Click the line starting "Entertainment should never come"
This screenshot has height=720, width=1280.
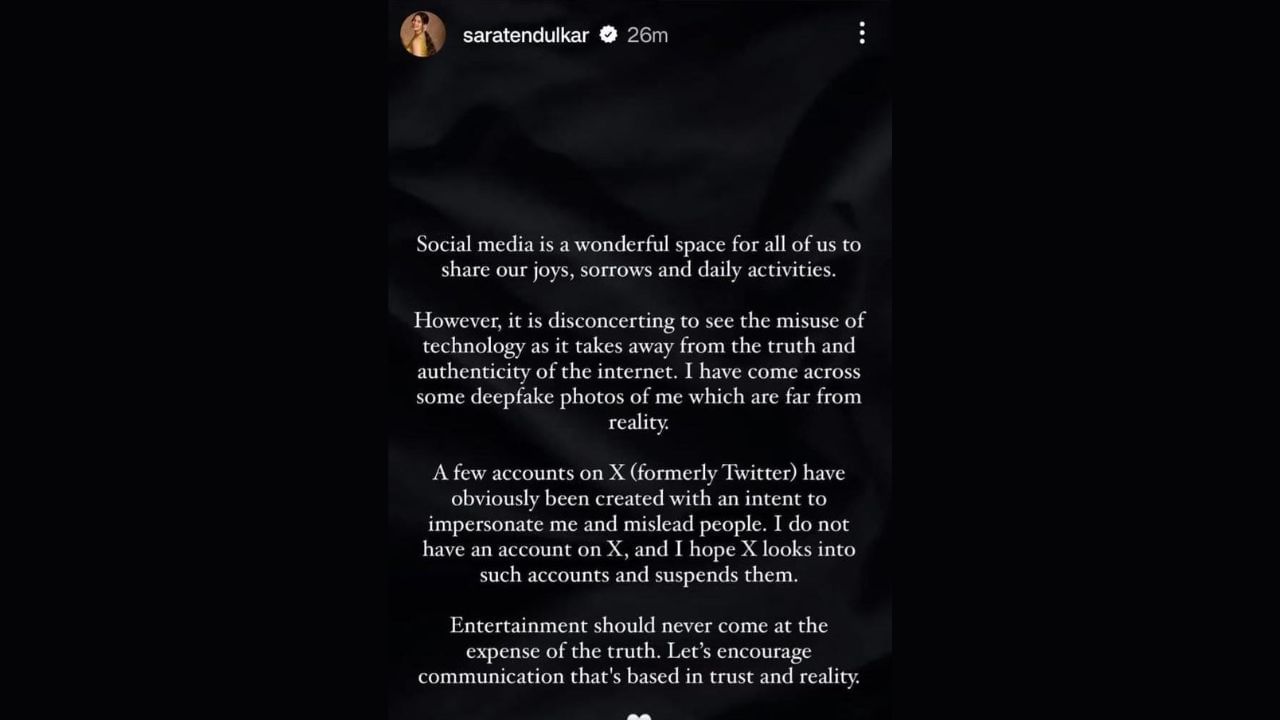pos(639,626)
